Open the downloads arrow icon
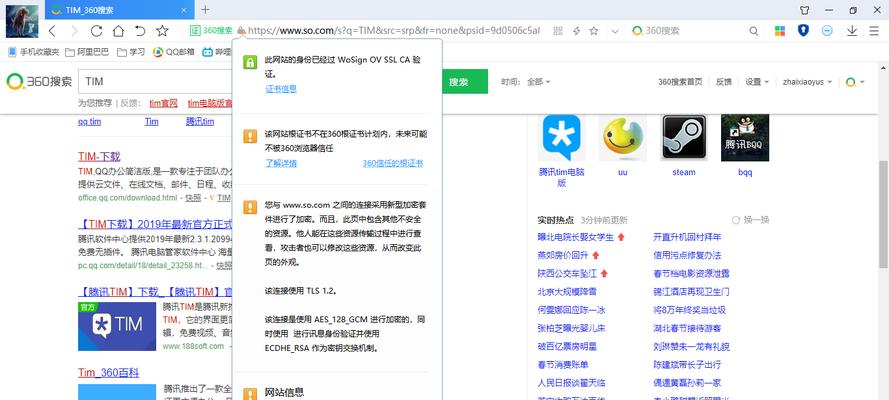 (x=852, y=31)
